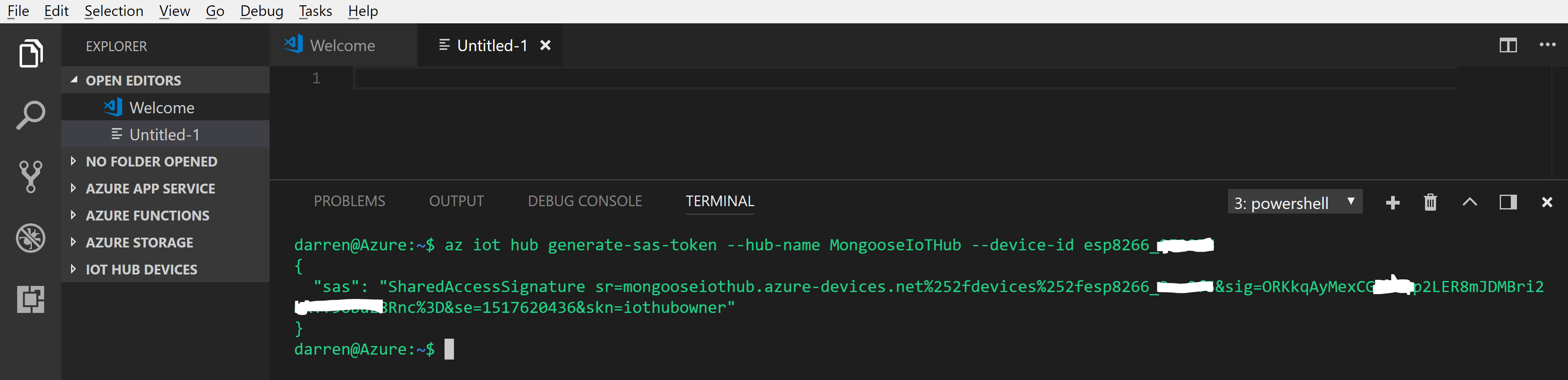Expand the Azure App Service section
The height and width of the screenshot is (380, 1568).
[x=150, y=189]
